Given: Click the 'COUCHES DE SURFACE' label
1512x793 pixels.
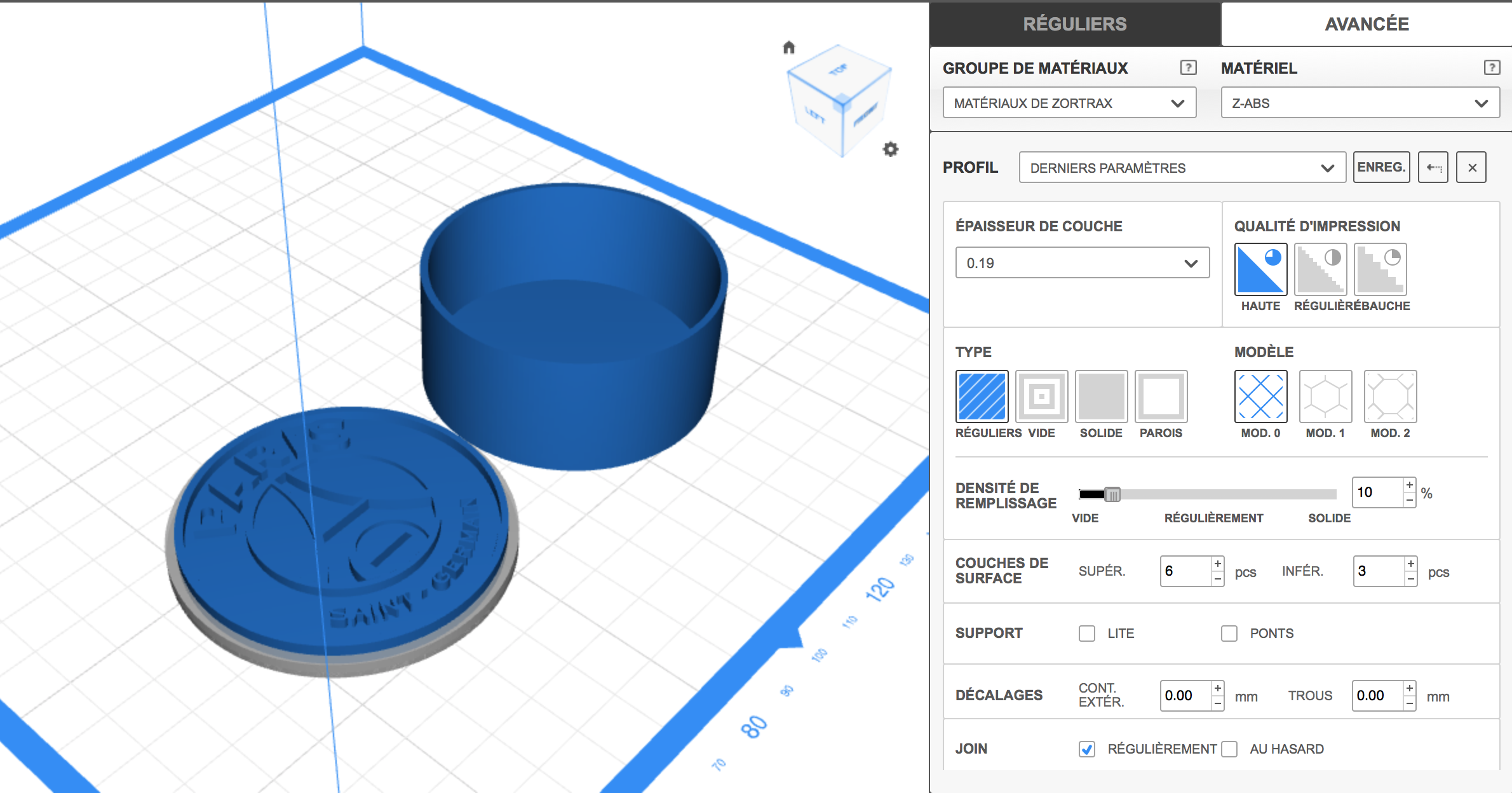Looking at the screenshot, I should [1002, 571].
